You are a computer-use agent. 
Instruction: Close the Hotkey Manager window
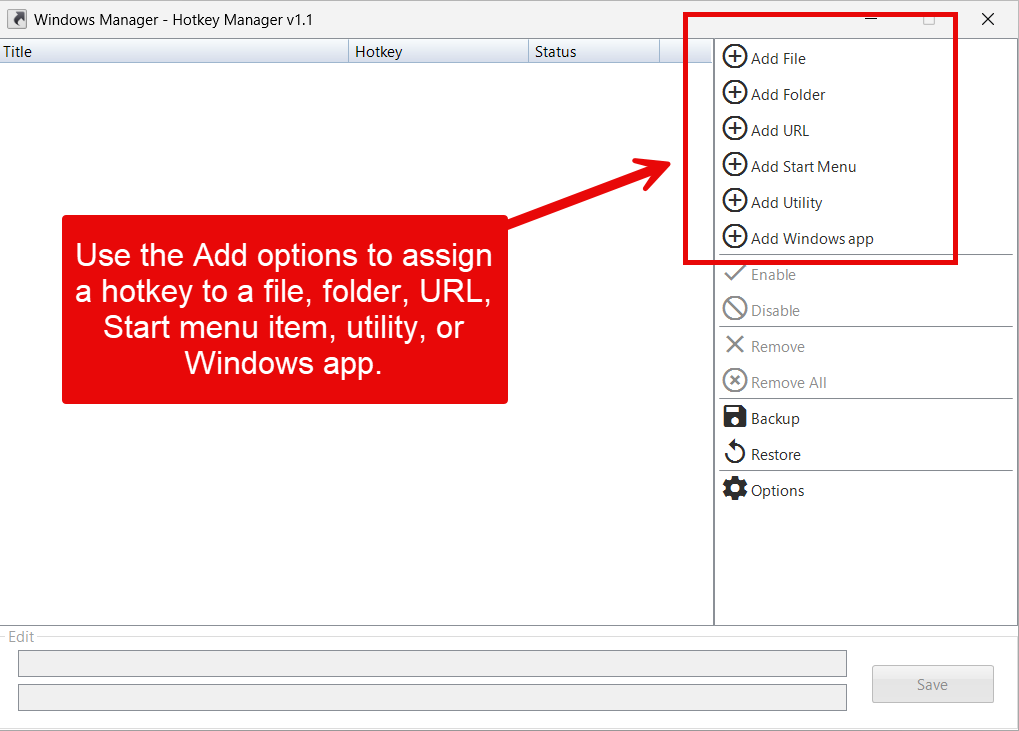[x=987, y=19]
